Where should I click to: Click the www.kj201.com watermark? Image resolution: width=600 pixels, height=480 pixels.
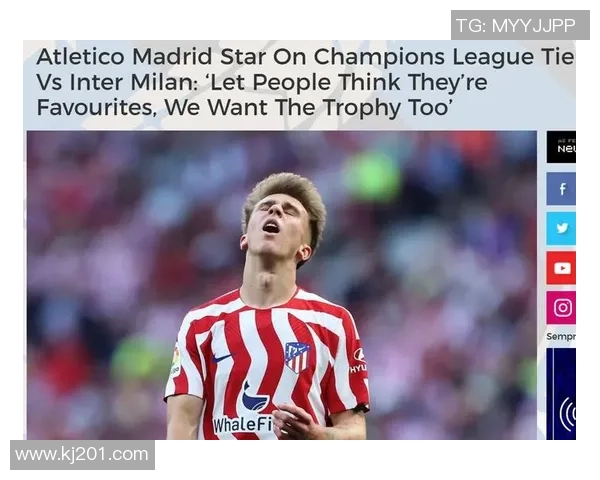pos(82,455)
